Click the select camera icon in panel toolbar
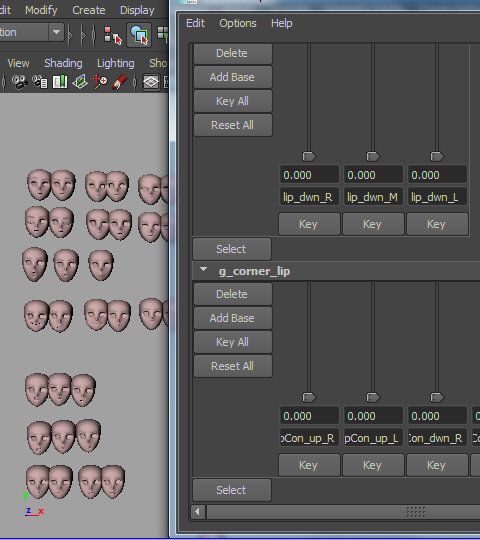Image resolution: width=480 pixels, height=540 pixels. (x=20, y=82)
